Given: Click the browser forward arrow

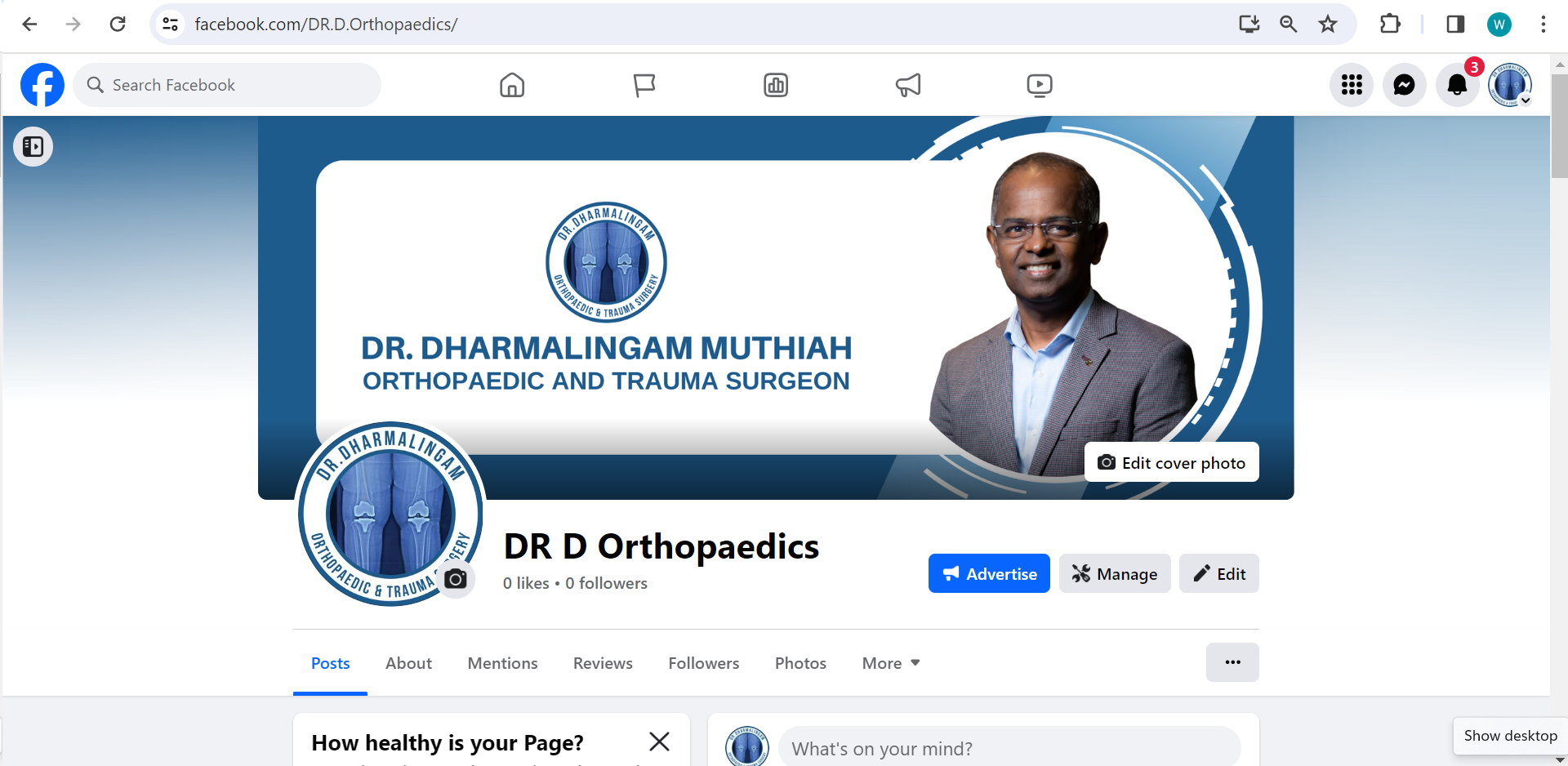Looking at the screenshot, I should tap(73, 24).
